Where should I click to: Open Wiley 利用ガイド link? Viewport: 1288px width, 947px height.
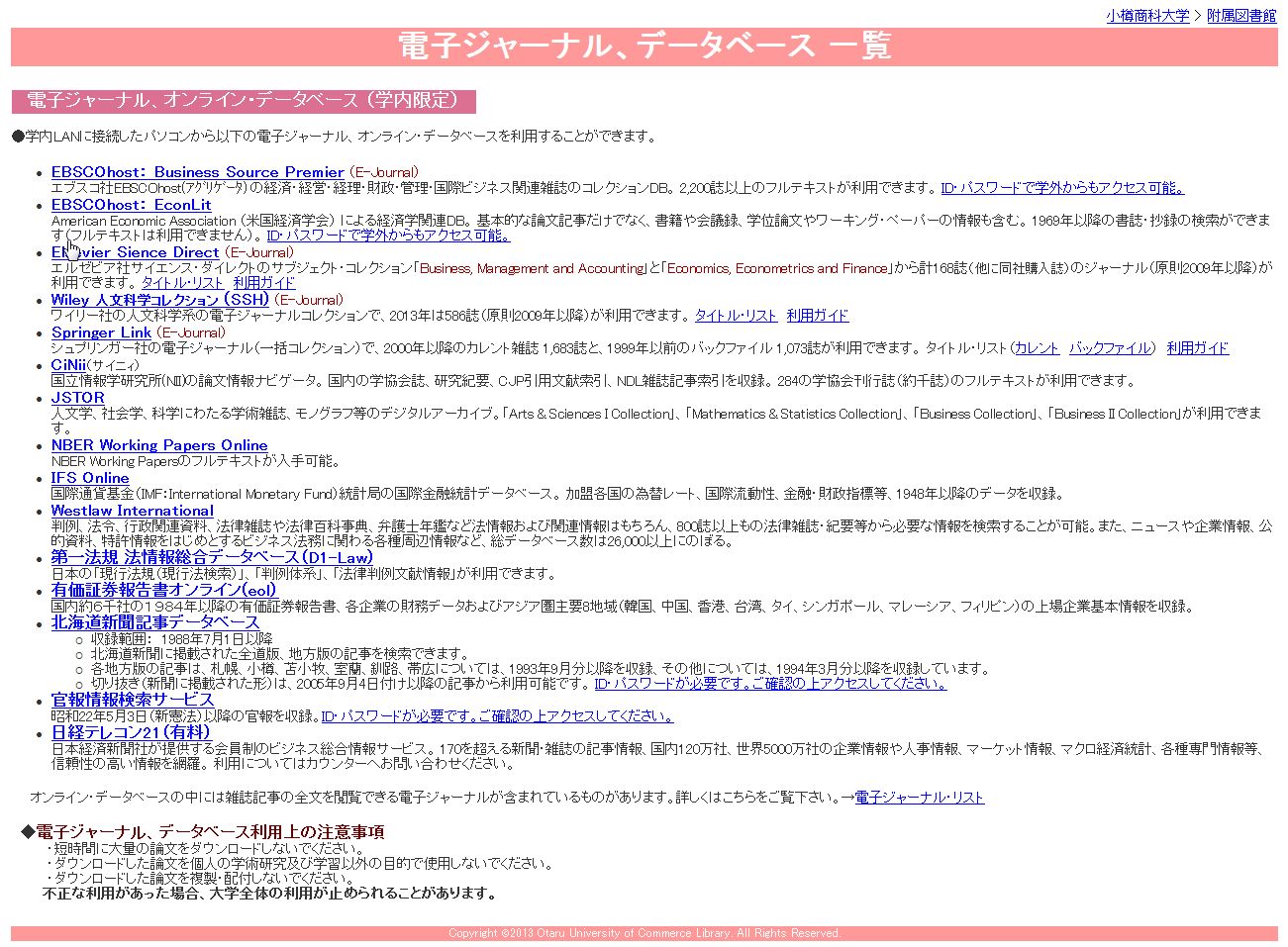(818, 316)
